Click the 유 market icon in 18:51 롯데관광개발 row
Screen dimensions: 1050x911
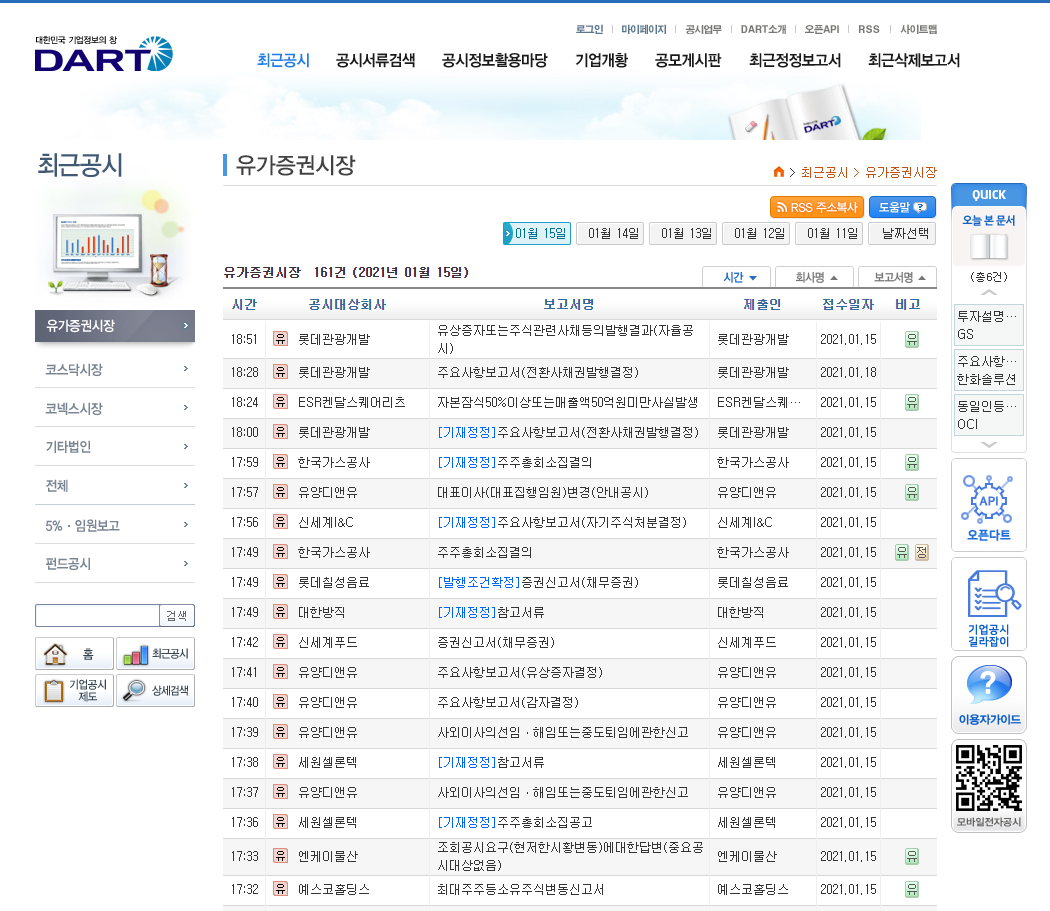coord(281,339)
